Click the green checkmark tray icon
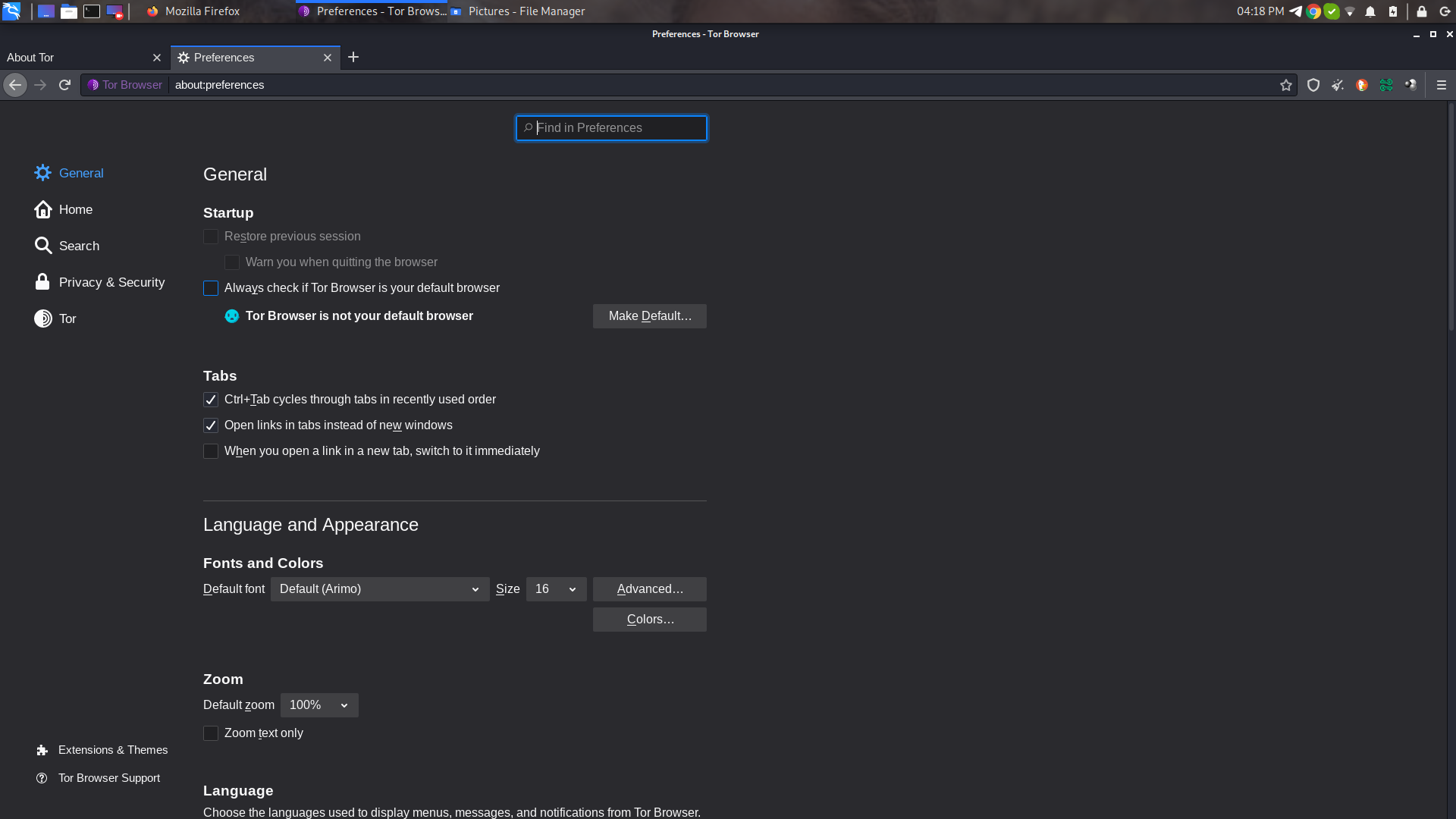Viewport: 1456px width, 819px height. (x=1332, y=11)
